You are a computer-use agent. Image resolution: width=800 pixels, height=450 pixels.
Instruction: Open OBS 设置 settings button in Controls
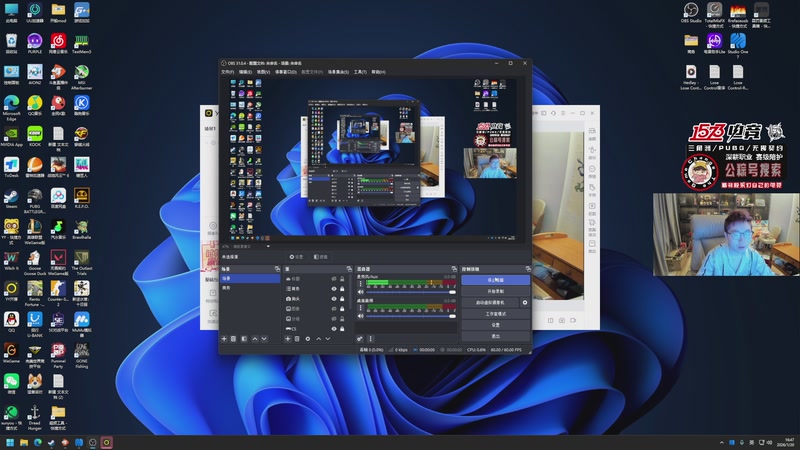point(495,325)
